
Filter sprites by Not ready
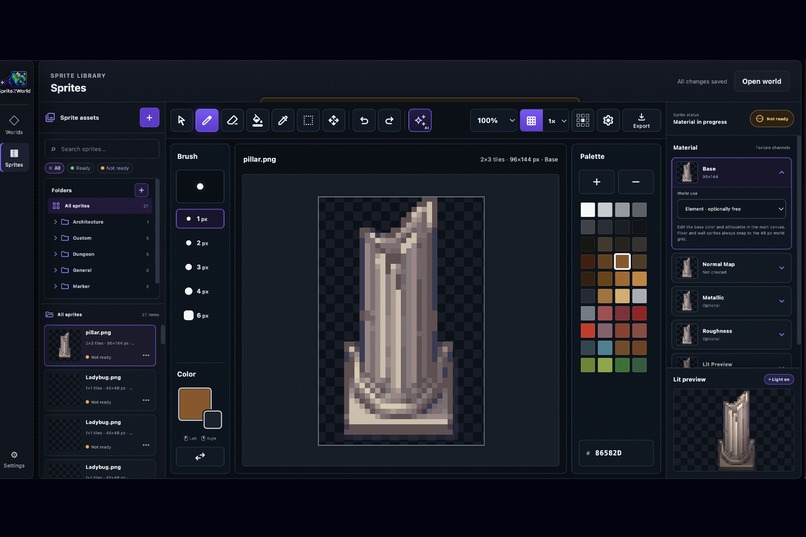coord(115,168)
